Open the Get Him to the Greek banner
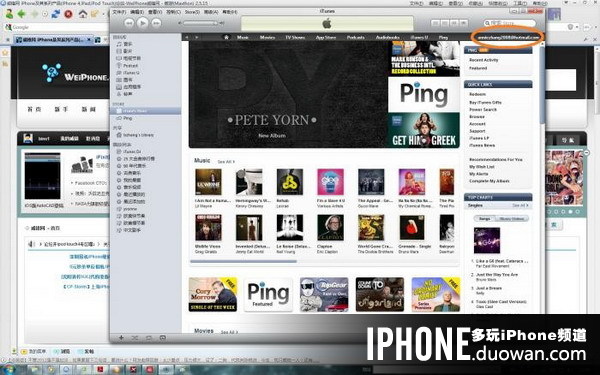Image resolution: width=600 pixels, height=375 pixels. coord(424,130)
